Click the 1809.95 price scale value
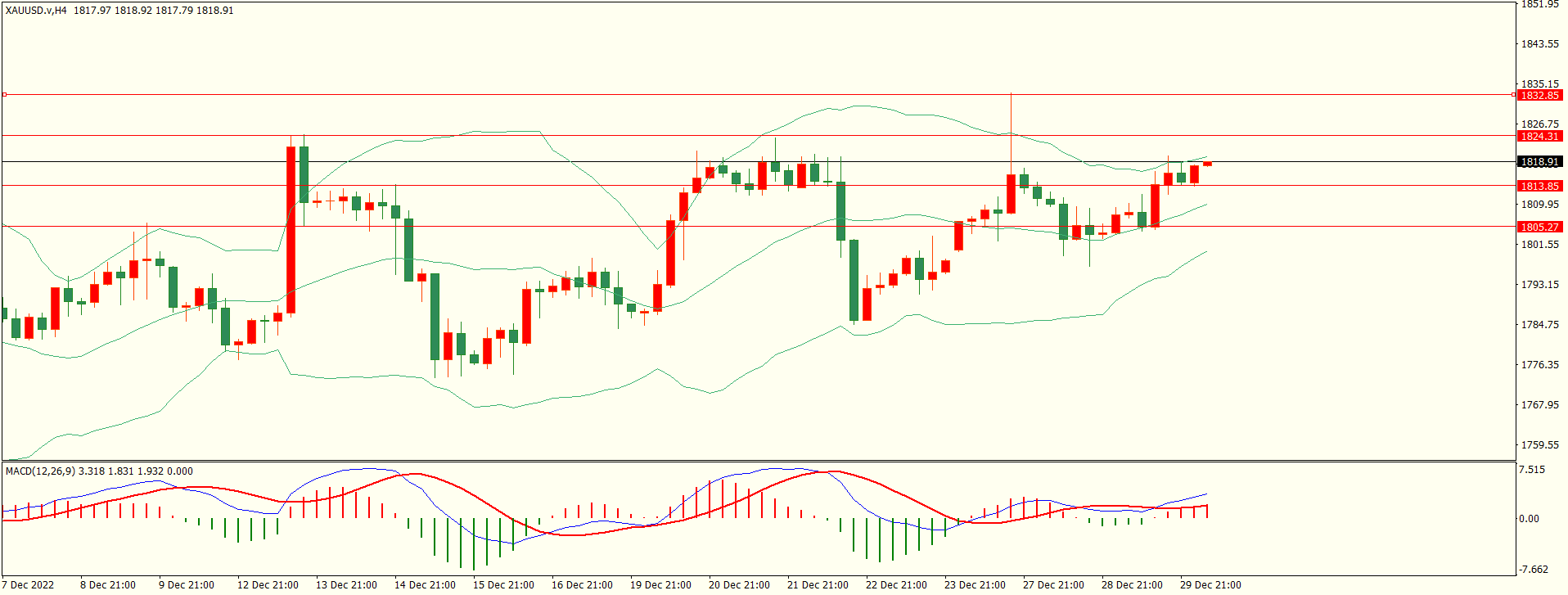The height and width of the screenshot is (595, 1568). coord(1540,205)
